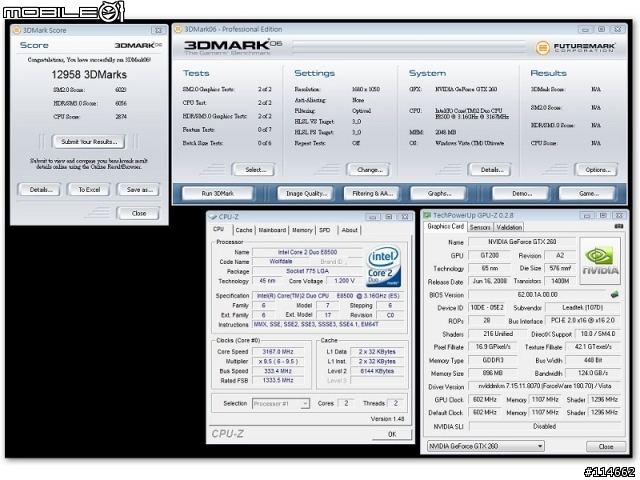The image size is (640, 480).
Task: Select the CPU tab in CPU-Z
Action: pyautogui.click(x=219, y=229)
